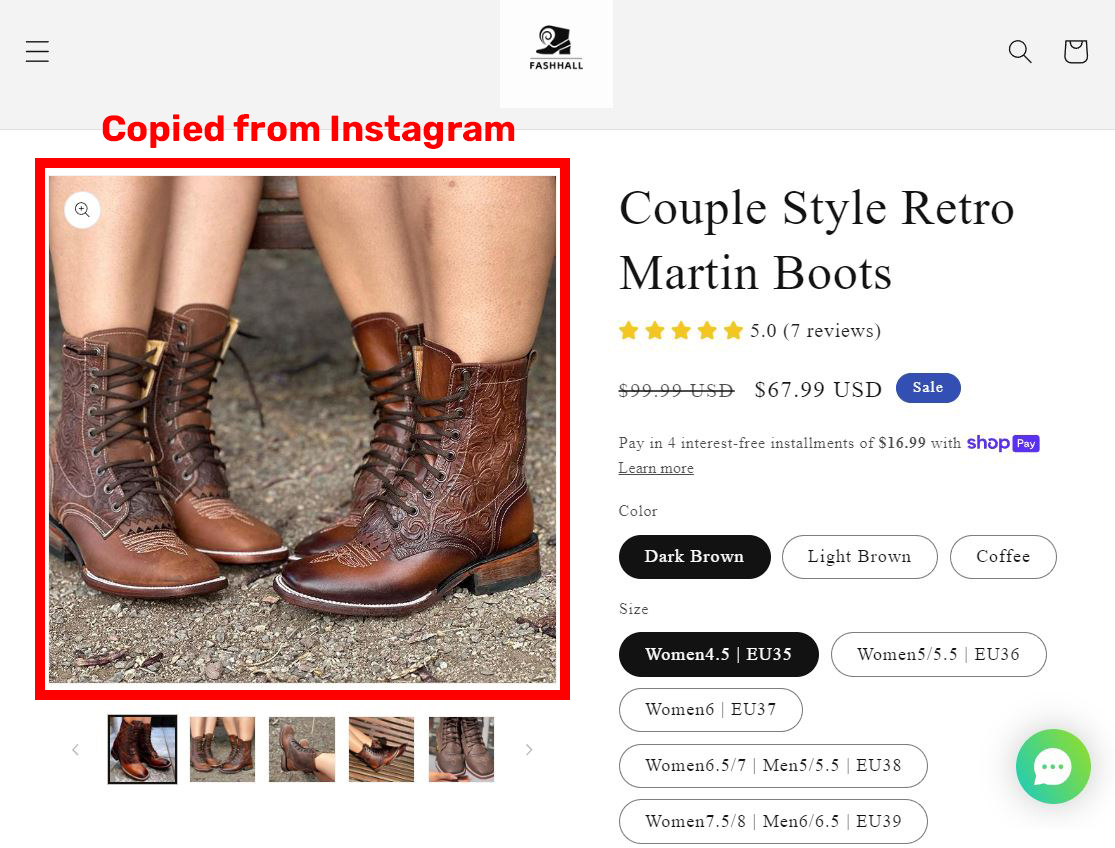Select the Dark Brown color swatch
This screenshot has height=848, width=1115.
point(694,557)
